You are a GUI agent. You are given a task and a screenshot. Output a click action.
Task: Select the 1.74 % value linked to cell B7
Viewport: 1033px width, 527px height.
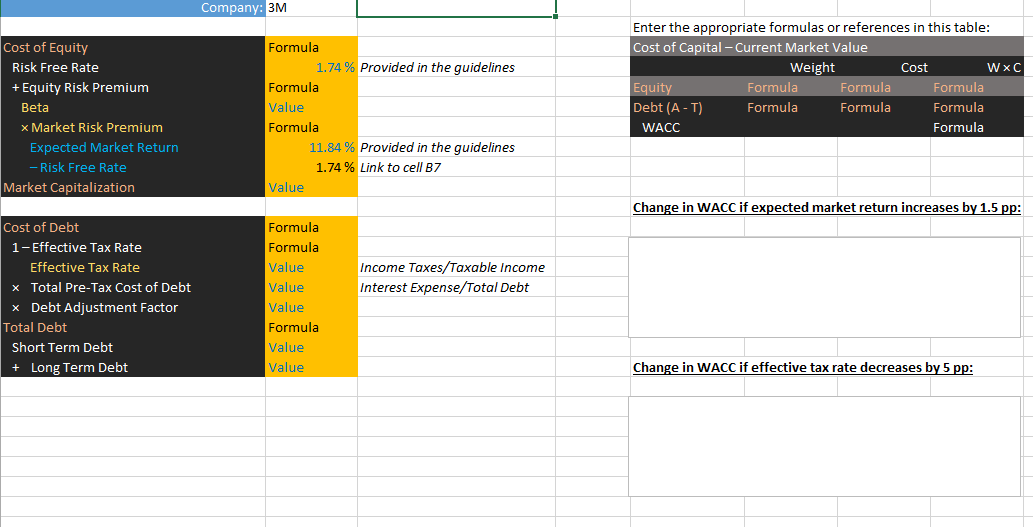click(311, 167)
